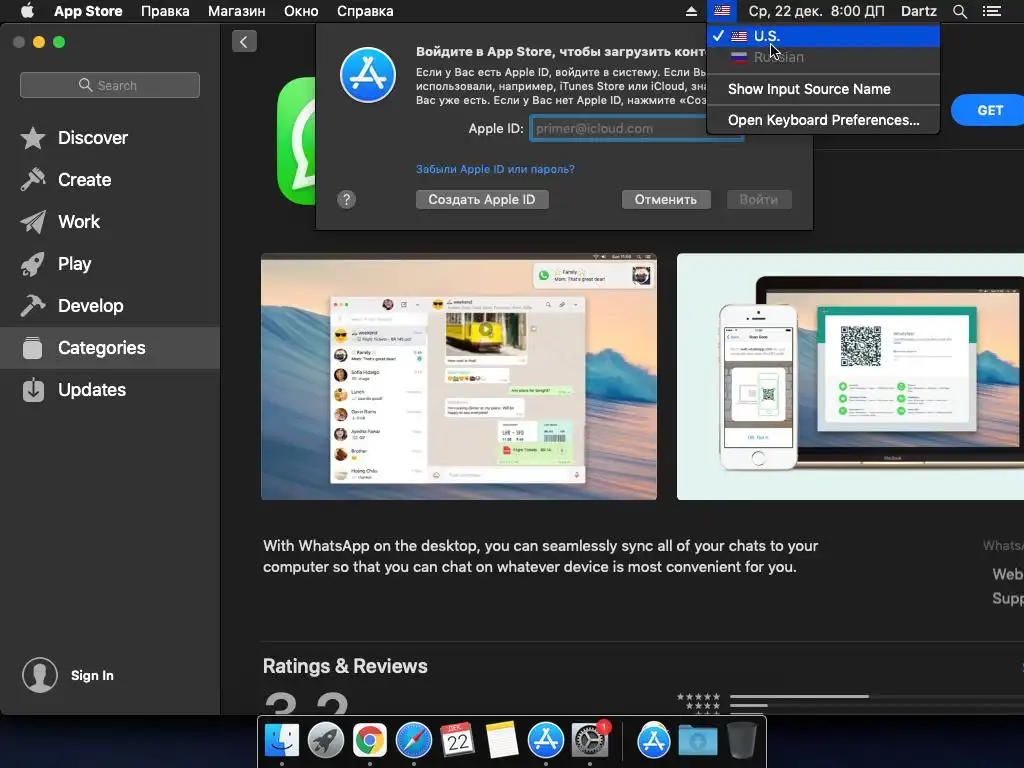Image resolution: width=1024 pixels, height=768 pixels.
Task: Click the Забыли Apple ID или пароль? link
Action: pyautogui.click(x=495, y=169)
